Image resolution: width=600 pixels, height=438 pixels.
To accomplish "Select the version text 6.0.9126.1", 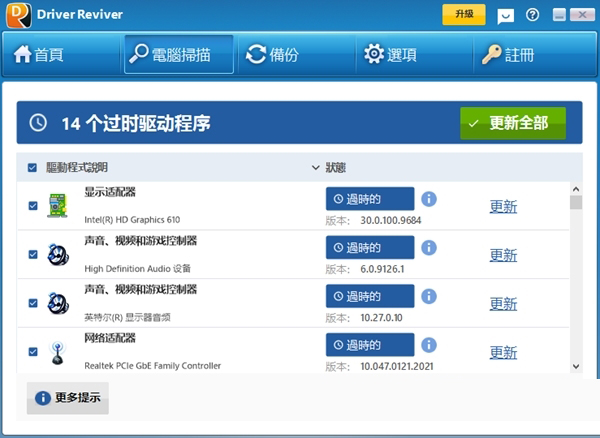I will tap(382, 269).
